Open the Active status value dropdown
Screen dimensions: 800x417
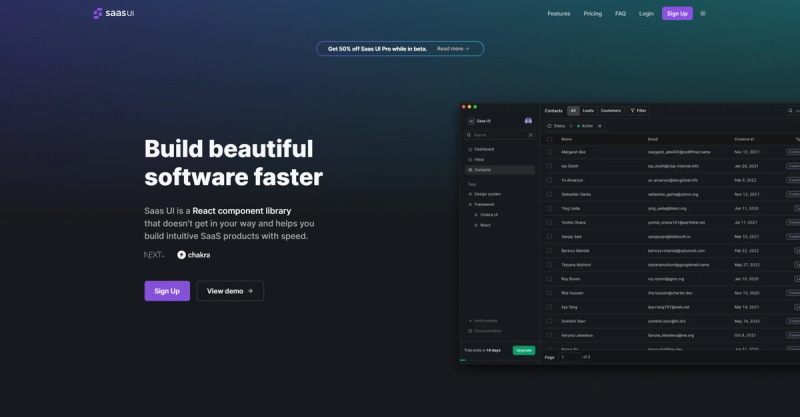[x=585, y=126]
